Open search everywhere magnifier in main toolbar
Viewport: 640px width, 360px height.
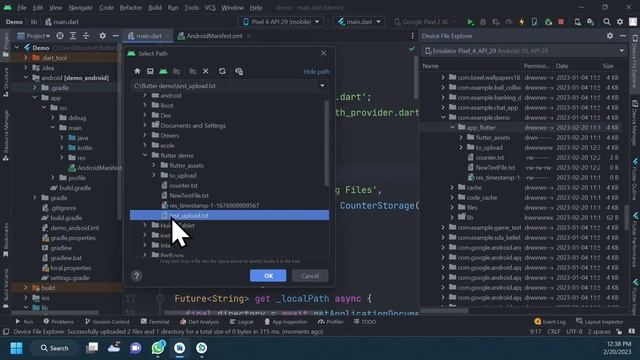[x=607, y=22]
